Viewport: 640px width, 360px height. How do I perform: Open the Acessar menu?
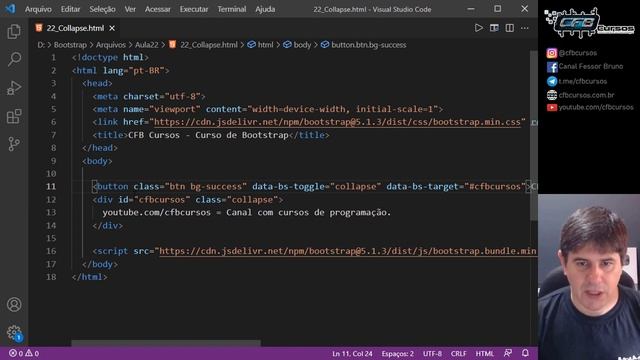point(158,9)
